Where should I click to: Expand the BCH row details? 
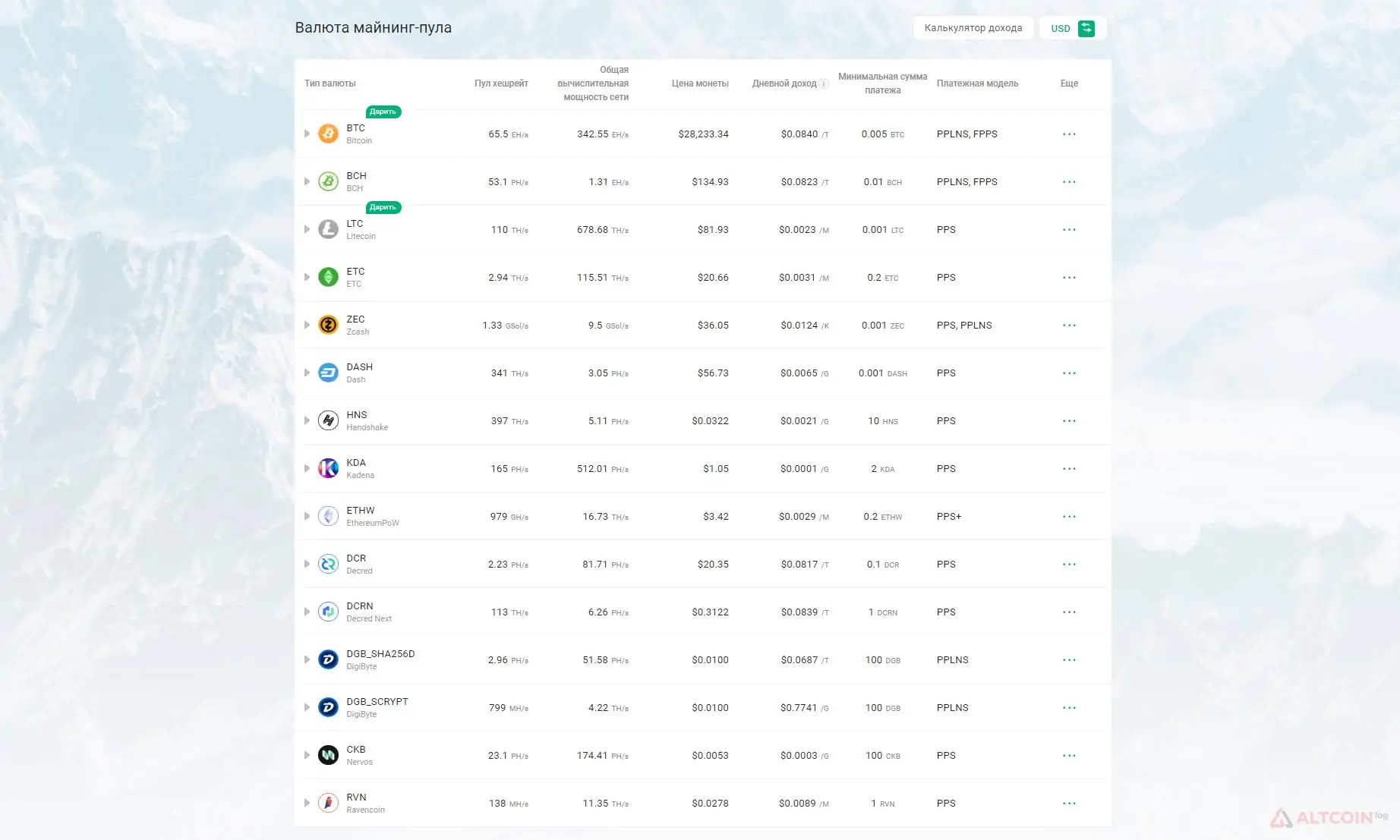pyautogui.click(x=307, y=181)
